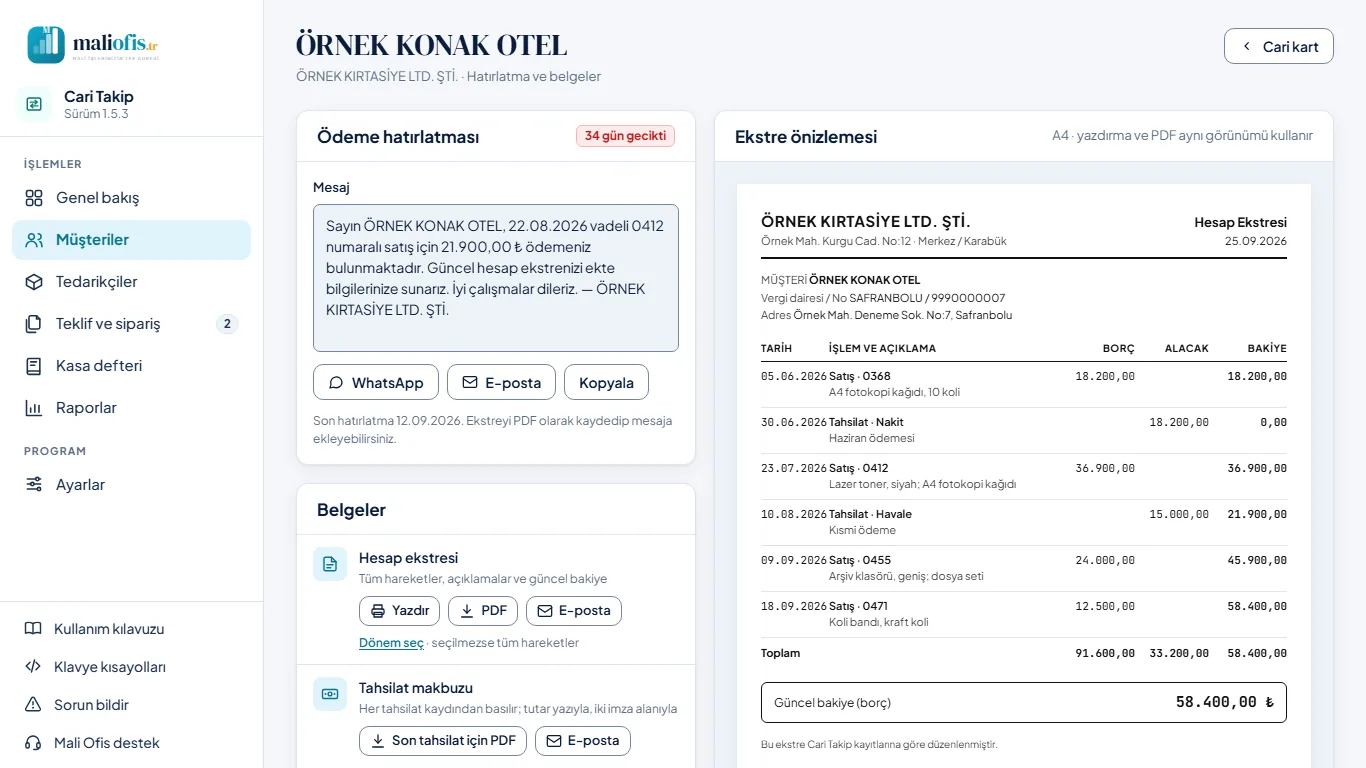Send the reminder via WhatsApp
This screenshot has height=768, width=1366.
pyautogui.click(x=376, y=383)
